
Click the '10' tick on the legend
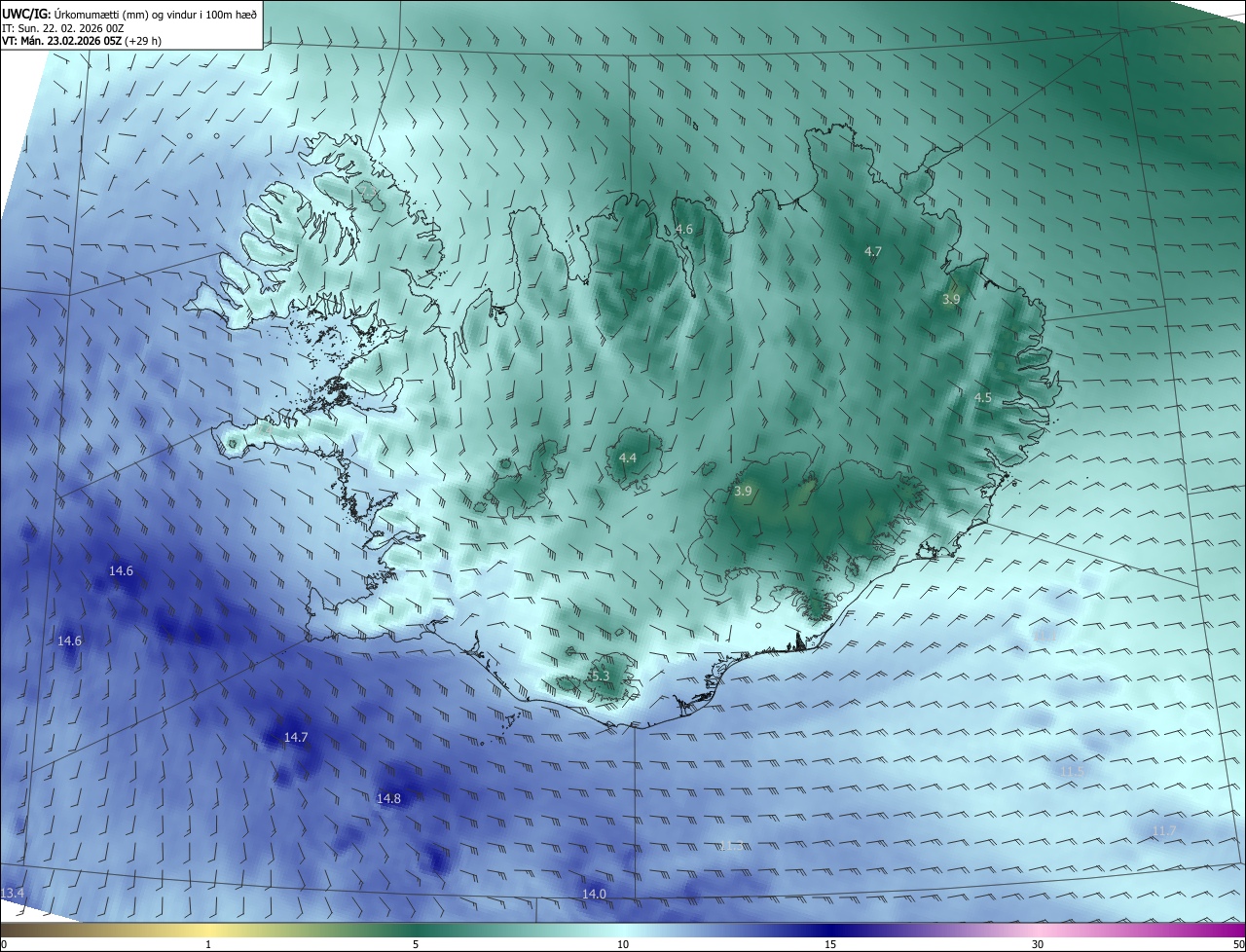pyautogui.click(x=623, y=945)
